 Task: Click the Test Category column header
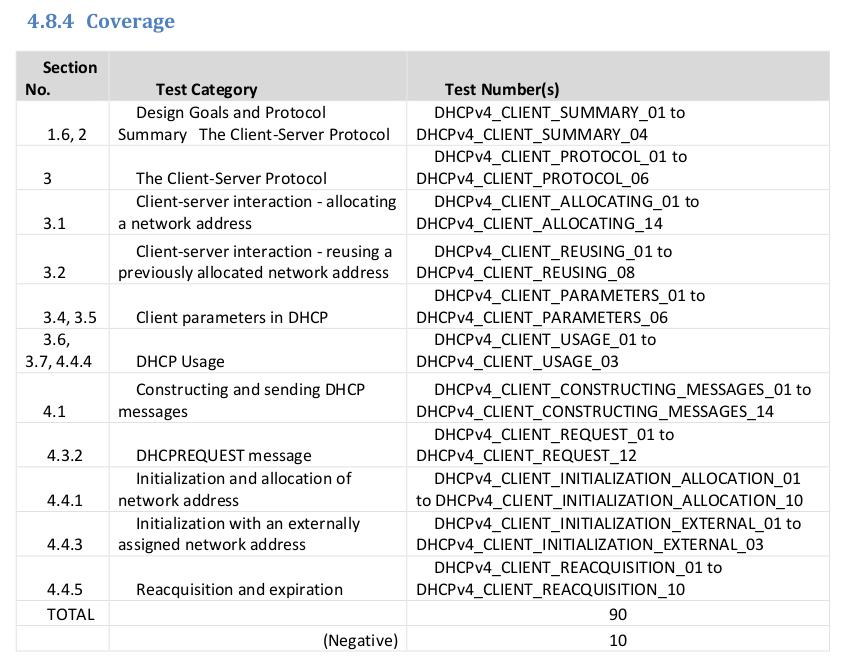(x=206, y=89)
